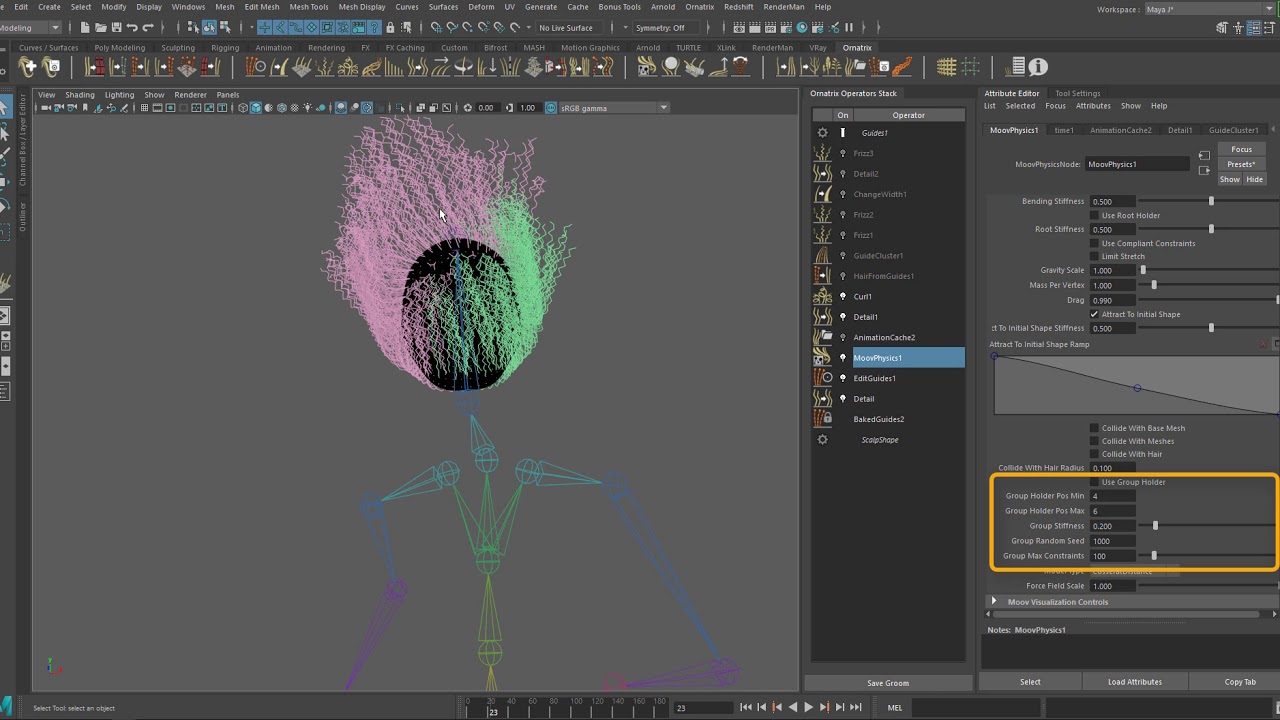Click the save scene icon in status line
The width and height of the screenshot is (1280, 720).
(x=117, y=28)
